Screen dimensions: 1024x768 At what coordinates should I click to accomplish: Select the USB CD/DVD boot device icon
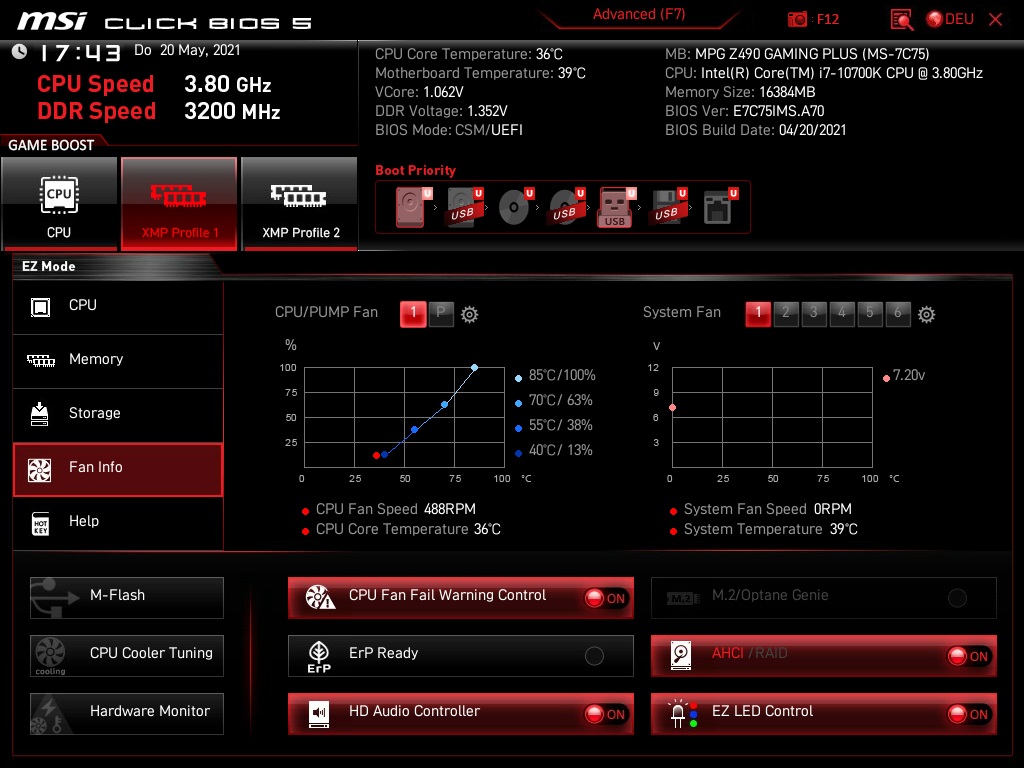point(566,207)
